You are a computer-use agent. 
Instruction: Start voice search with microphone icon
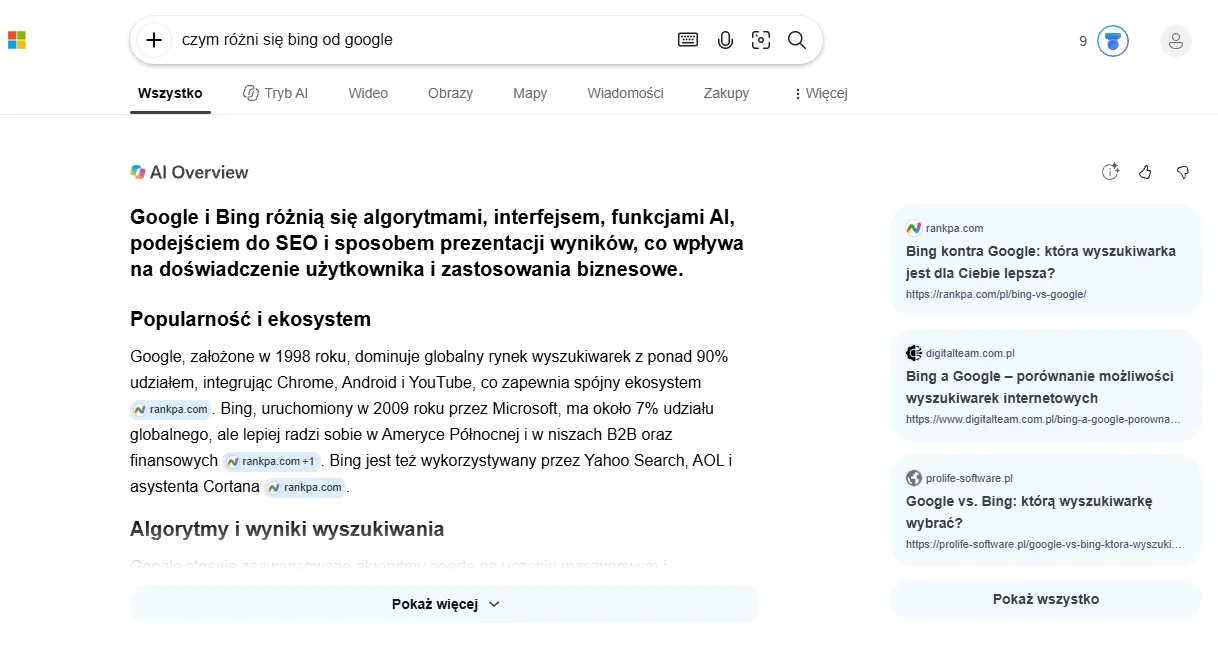725,40
